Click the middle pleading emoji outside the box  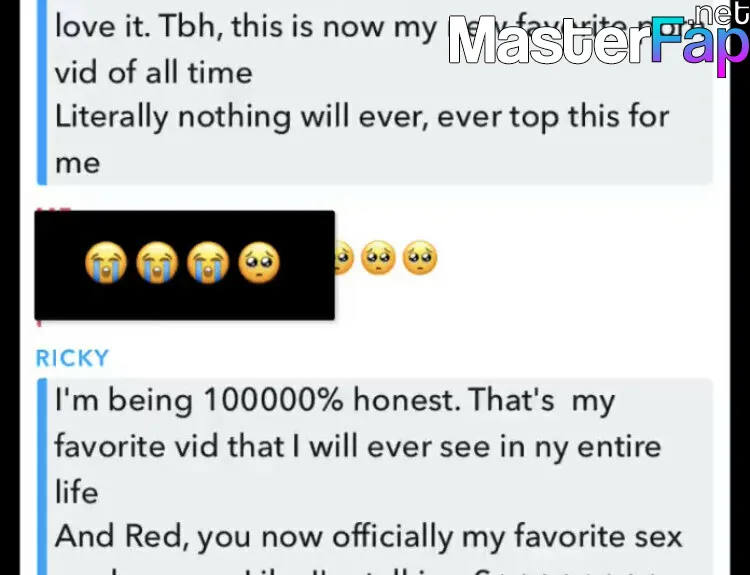pyautogui.click(x=378, y=257)
